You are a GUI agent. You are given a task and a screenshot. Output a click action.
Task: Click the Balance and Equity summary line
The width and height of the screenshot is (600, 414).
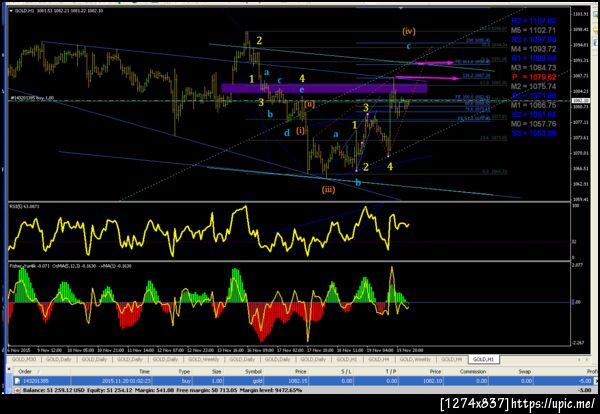tap(162, 390)
